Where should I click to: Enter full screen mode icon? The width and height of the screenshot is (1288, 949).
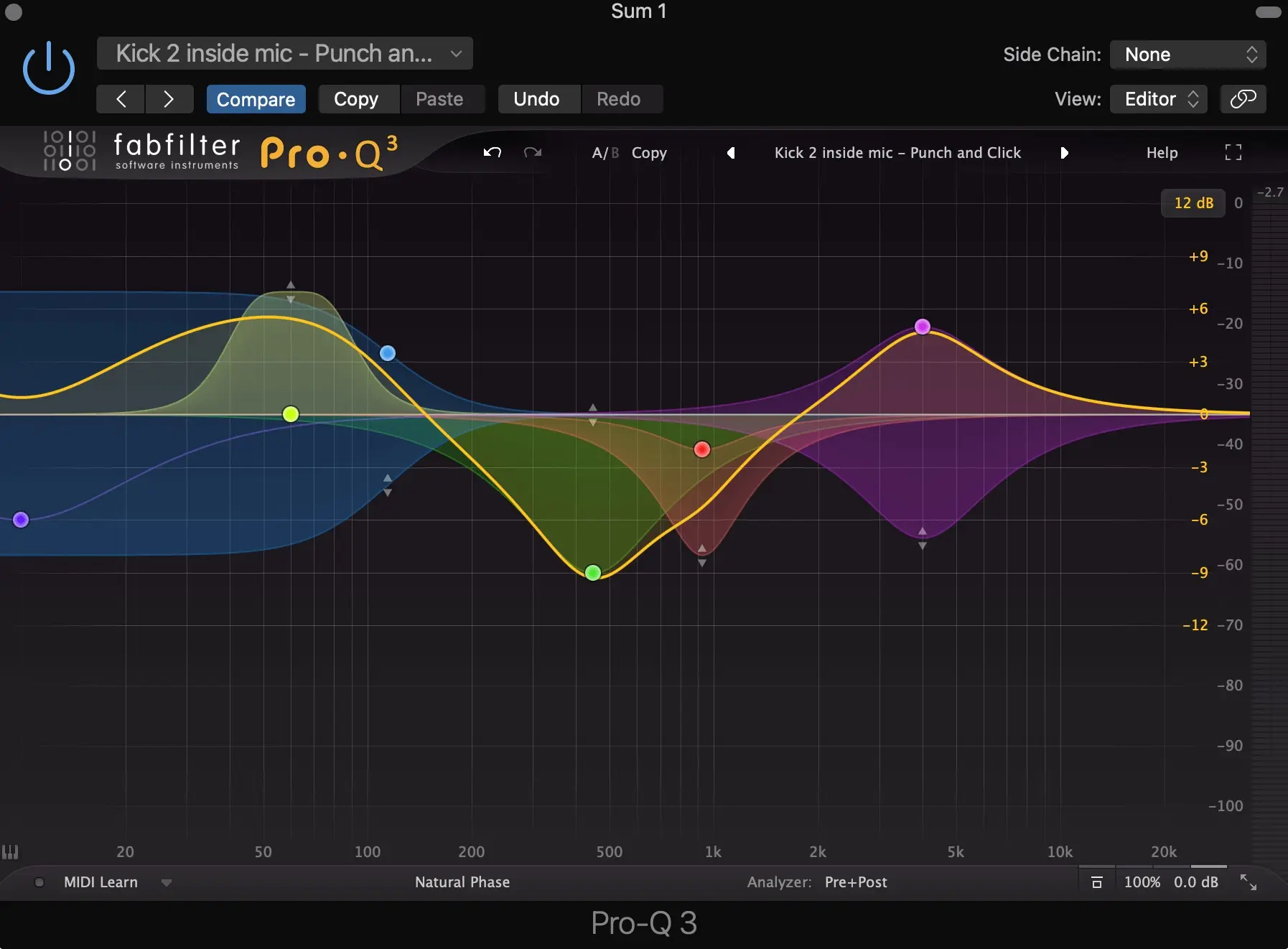[x=1233, y=152]
